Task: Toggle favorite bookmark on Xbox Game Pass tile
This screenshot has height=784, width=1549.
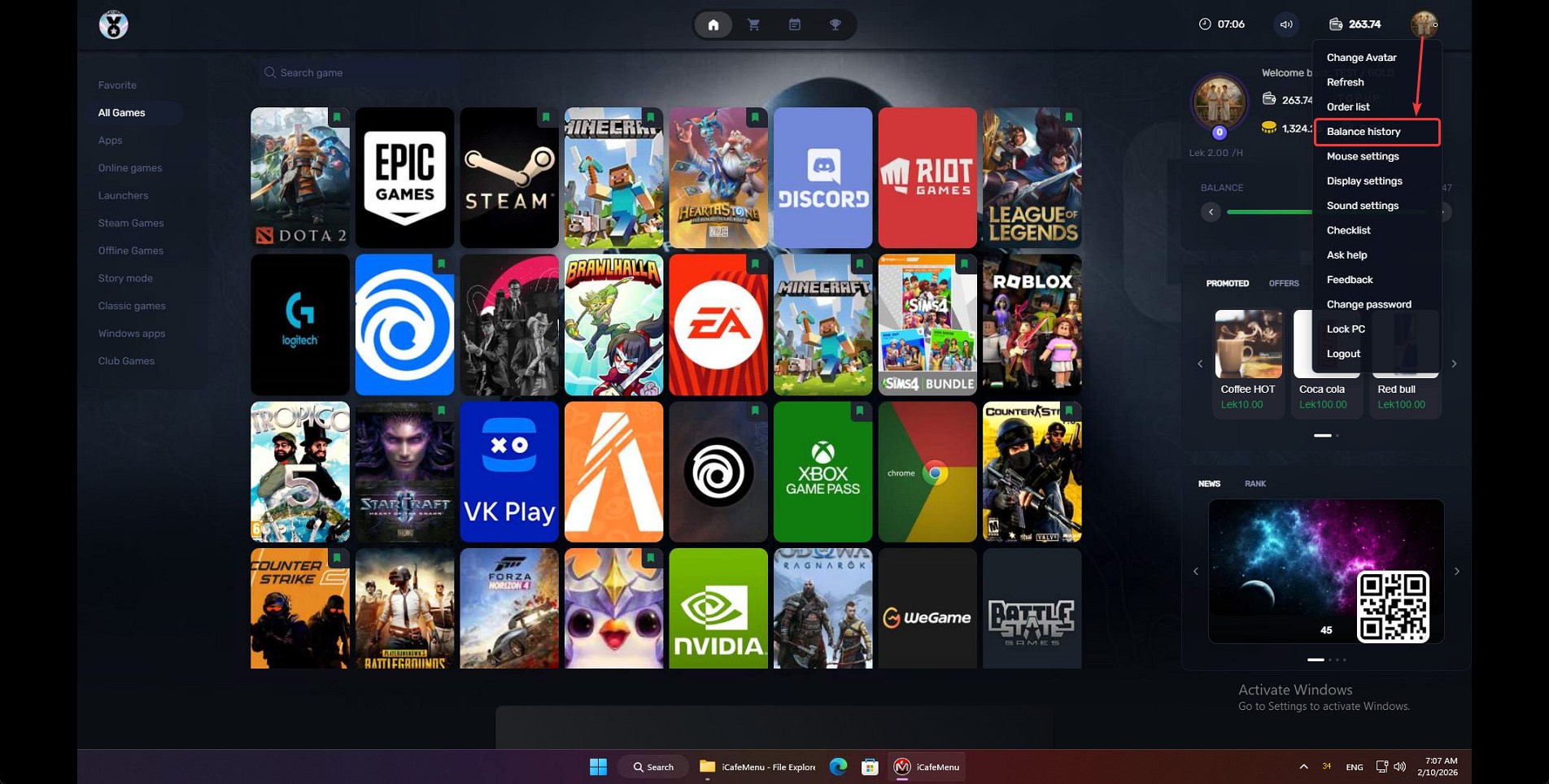Action: [x=859, y=412]
